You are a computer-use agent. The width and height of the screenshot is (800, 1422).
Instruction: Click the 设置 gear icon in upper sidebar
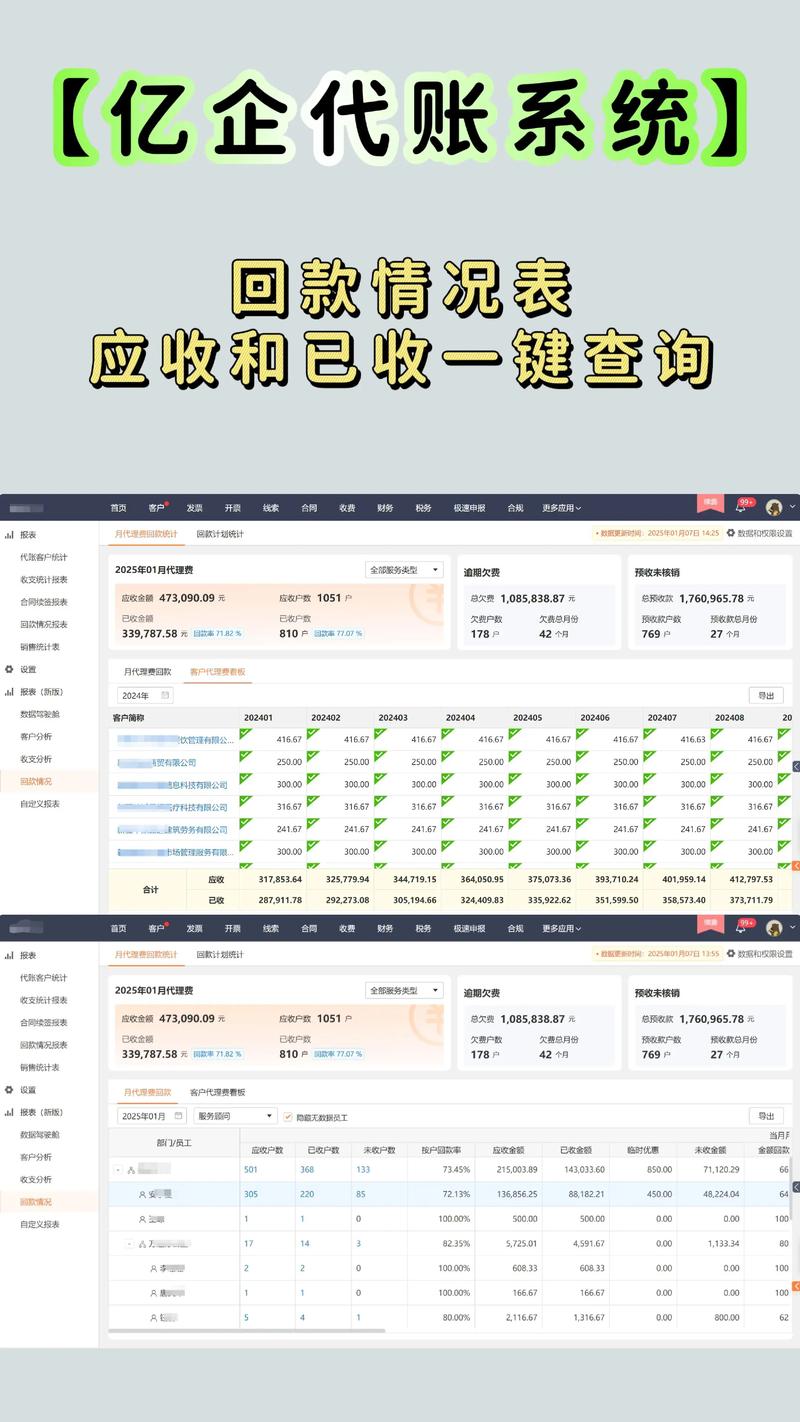(x=9, y=669)
